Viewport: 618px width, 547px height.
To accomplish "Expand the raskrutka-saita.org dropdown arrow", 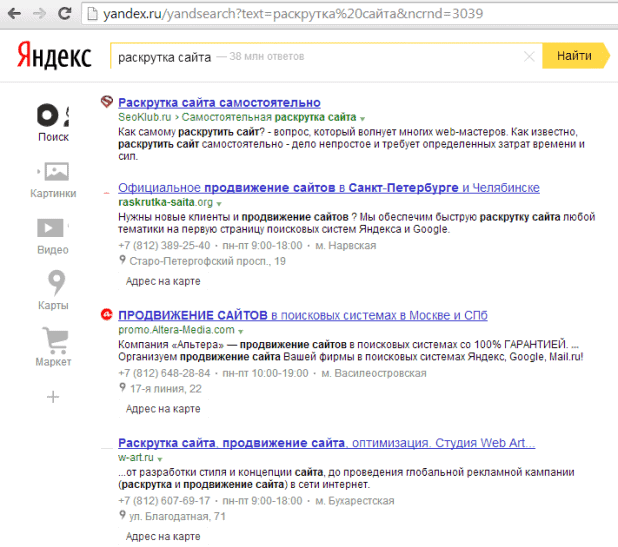I will tap(219, 204).
